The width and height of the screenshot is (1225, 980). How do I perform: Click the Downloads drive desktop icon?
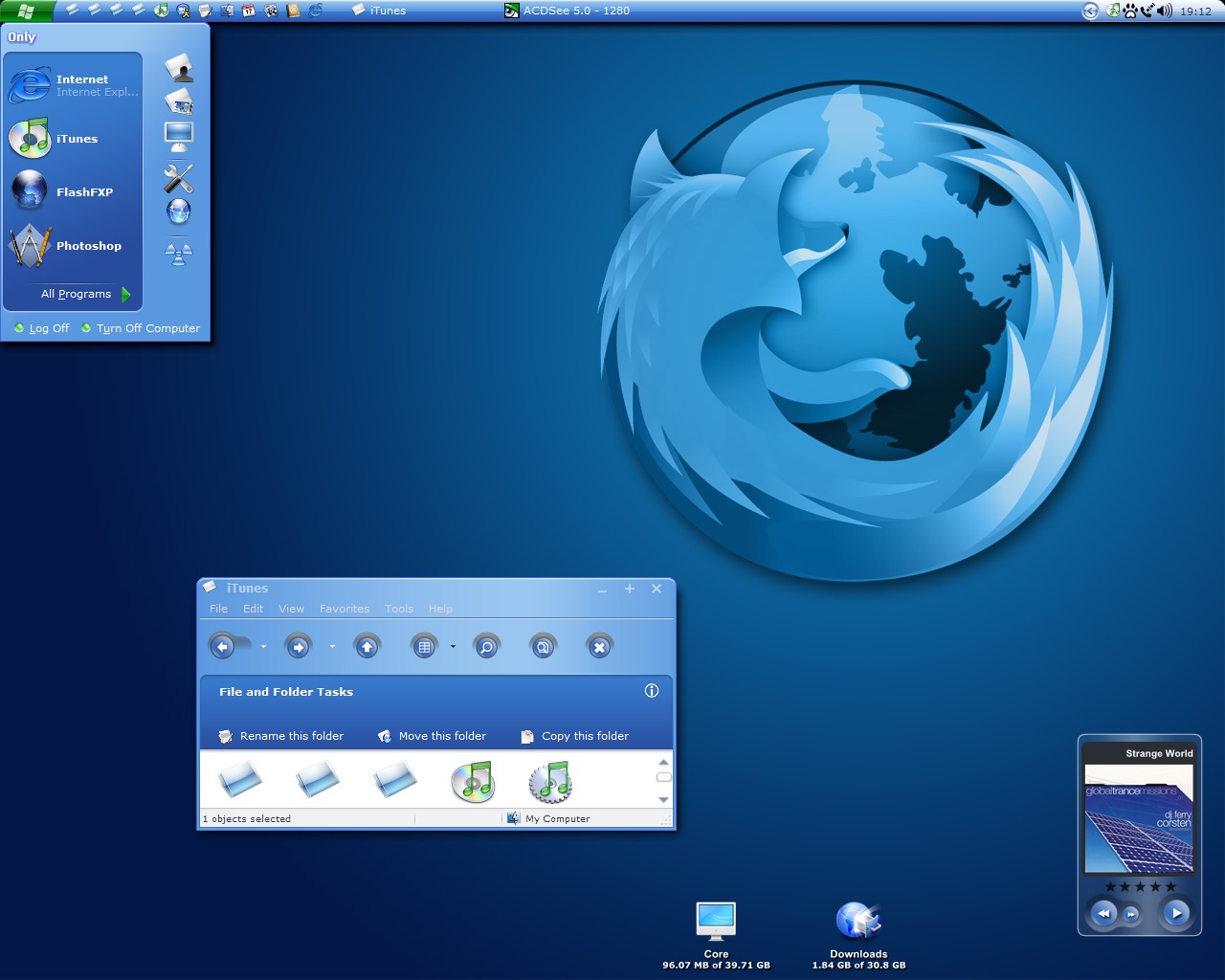pyautogui.click(x=858, y=935)
